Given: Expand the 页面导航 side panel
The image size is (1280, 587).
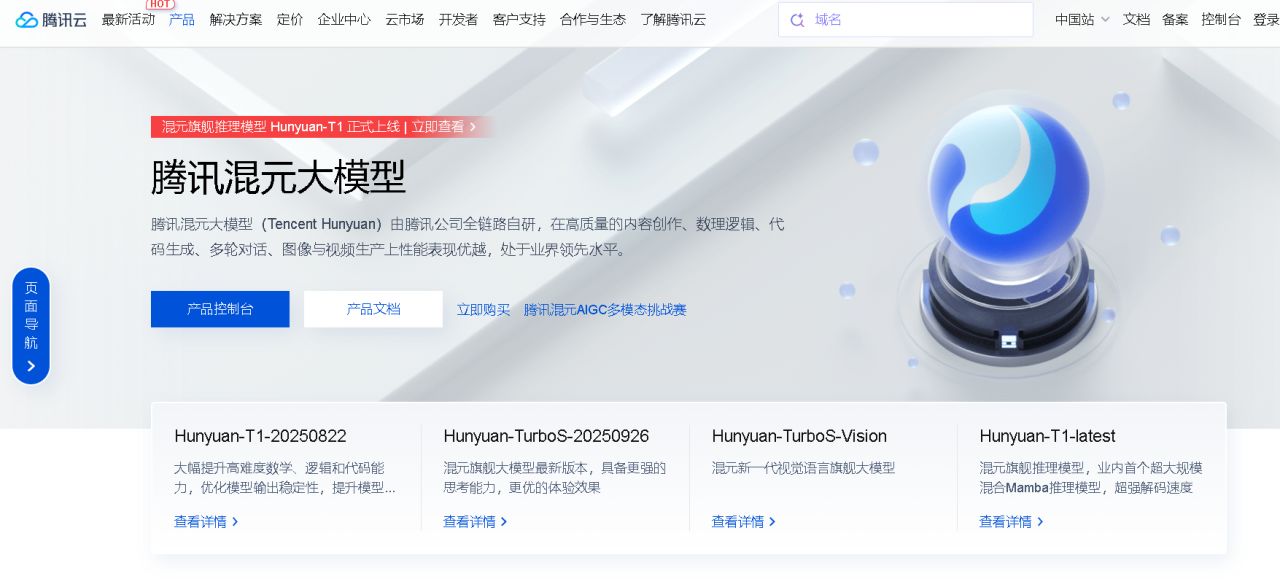Looking at the screenshot, I should (x=31, y=326).
